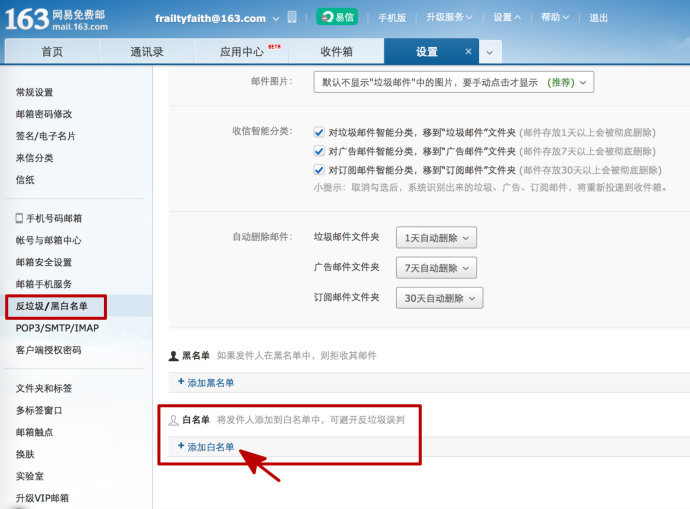The height and width of the screenshot is (509, 690).
Task: Click the 白名单 person icon
Action: [173, 421]
